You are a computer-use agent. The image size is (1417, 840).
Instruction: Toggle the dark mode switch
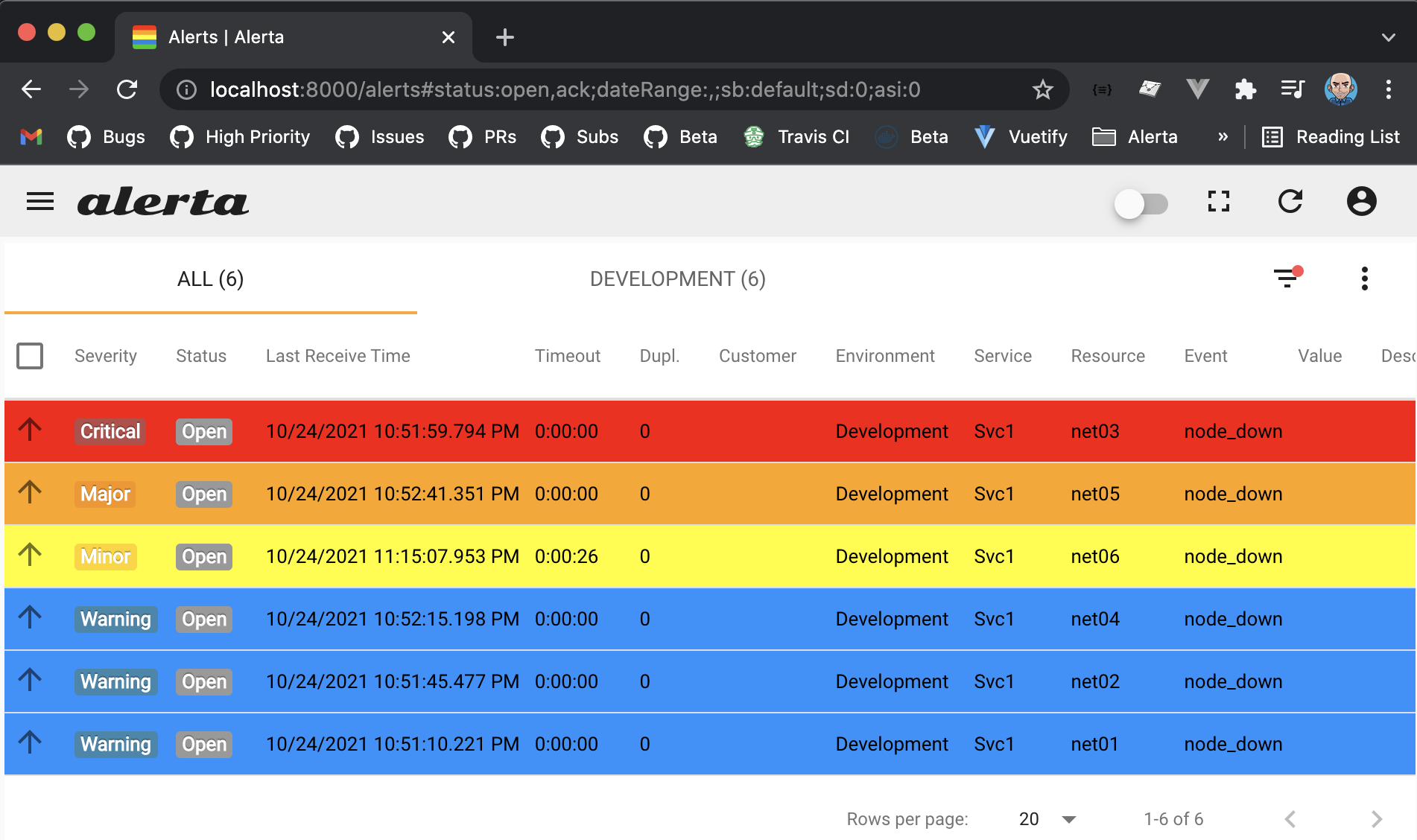point(1141,203)
